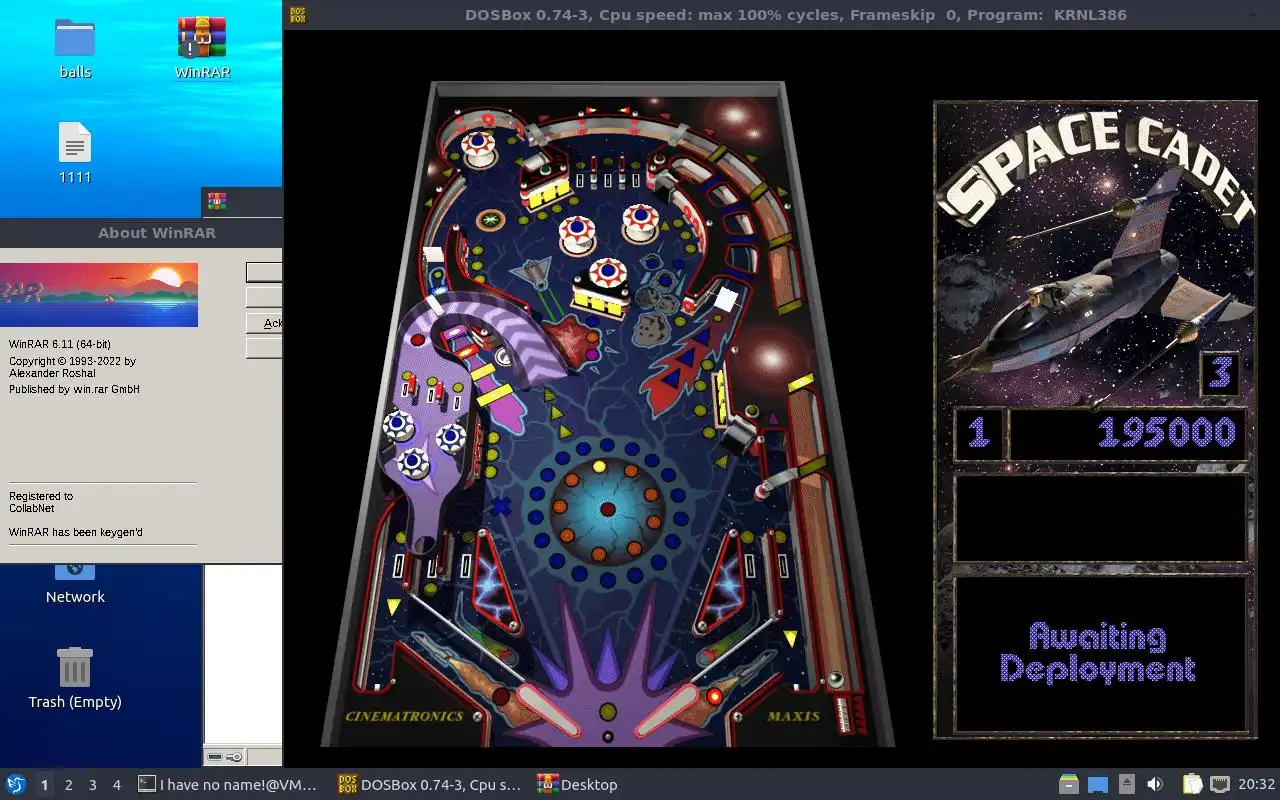Click the player number 1 display
Screen dimensions: 1280x800
pyautogui.click(x=978, y=433)
